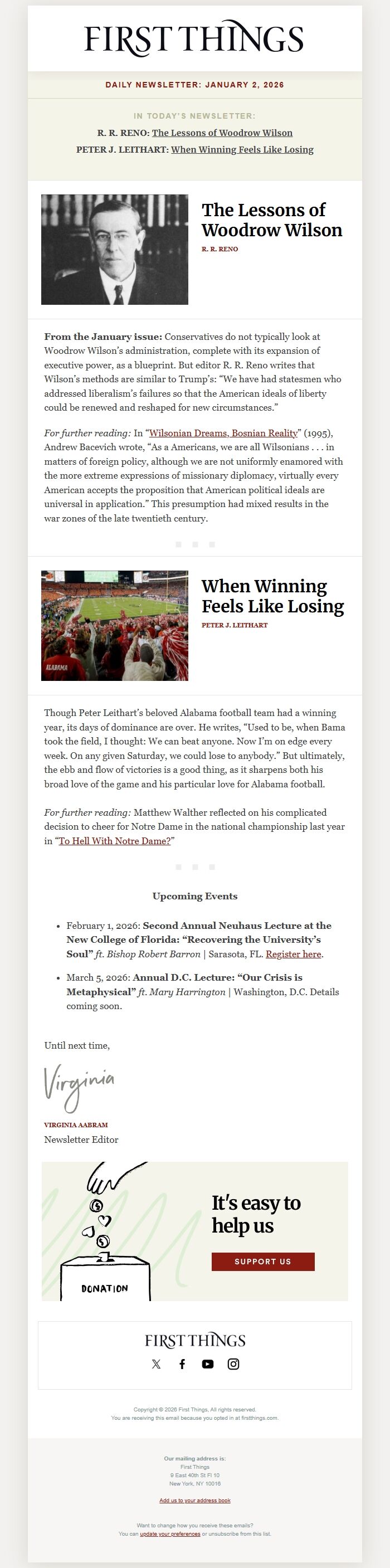Viewport: 390px width, 1568px height.
Task: Open the Alabama football stadium photo
Action: [x=114, y=625]
